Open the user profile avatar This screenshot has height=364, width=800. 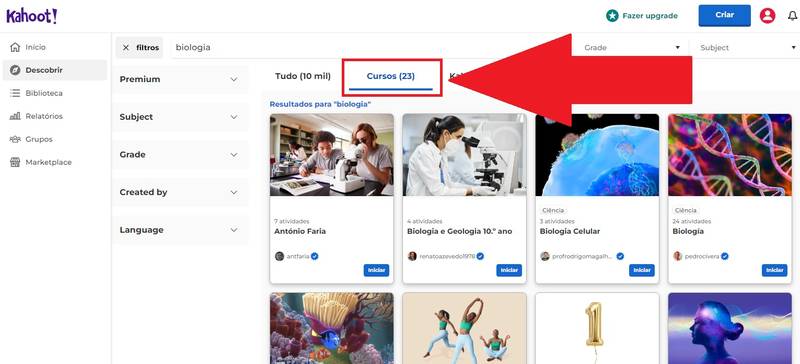coord(767,16)
